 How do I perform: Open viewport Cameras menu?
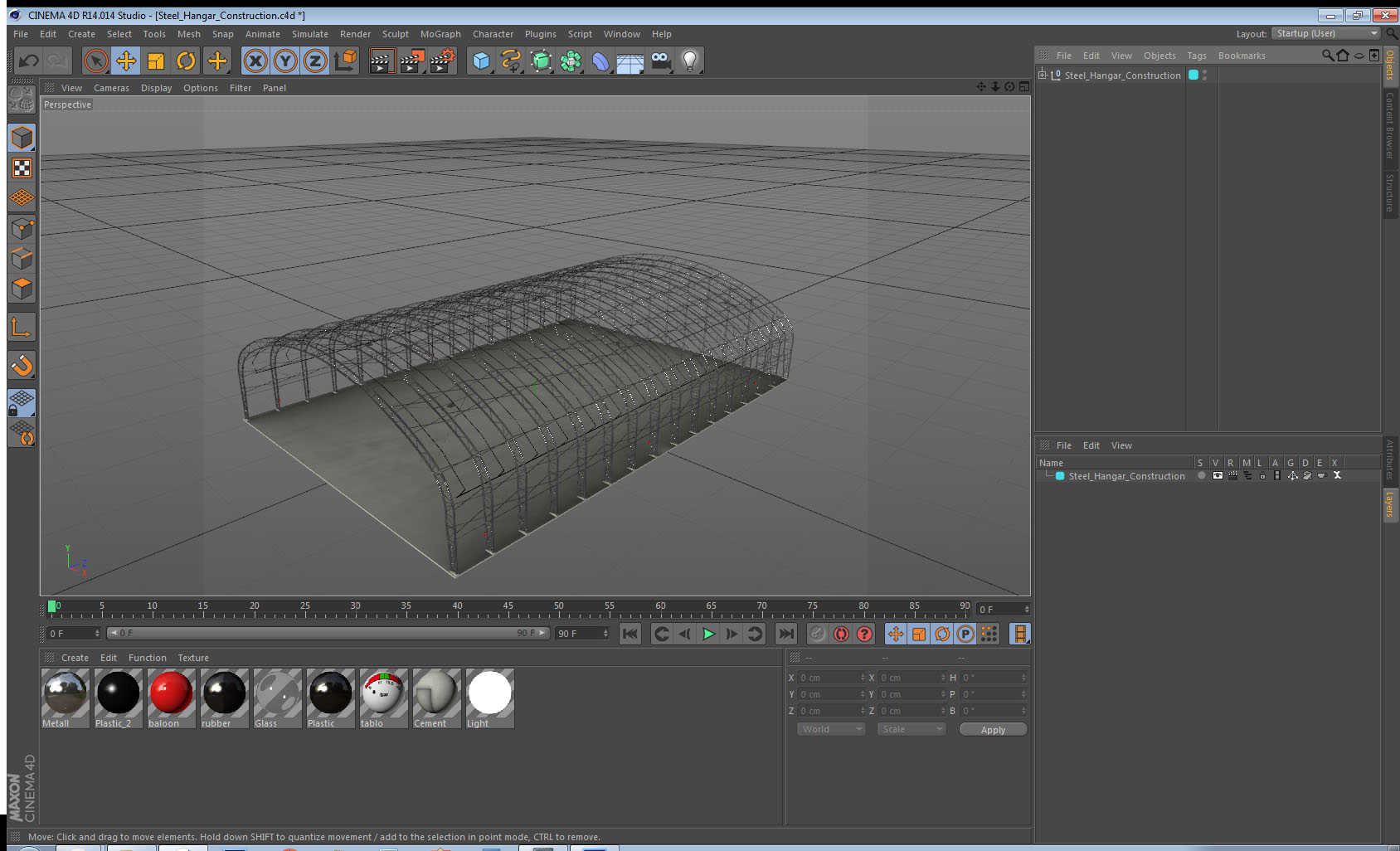tap(111, 88)
